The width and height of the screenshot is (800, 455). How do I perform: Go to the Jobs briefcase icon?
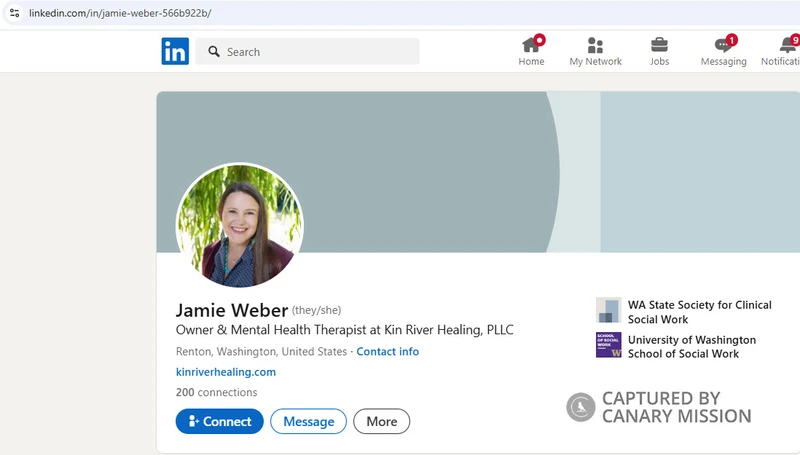[x=659, y=45]
